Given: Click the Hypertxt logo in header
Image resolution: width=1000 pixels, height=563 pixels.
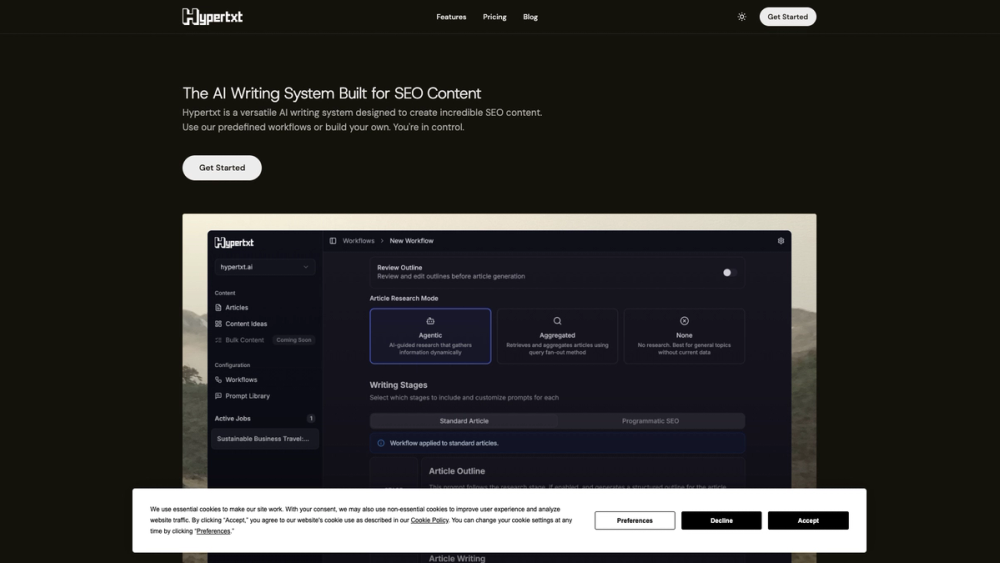Looking at the screenshot, I should tap(212, 17).
